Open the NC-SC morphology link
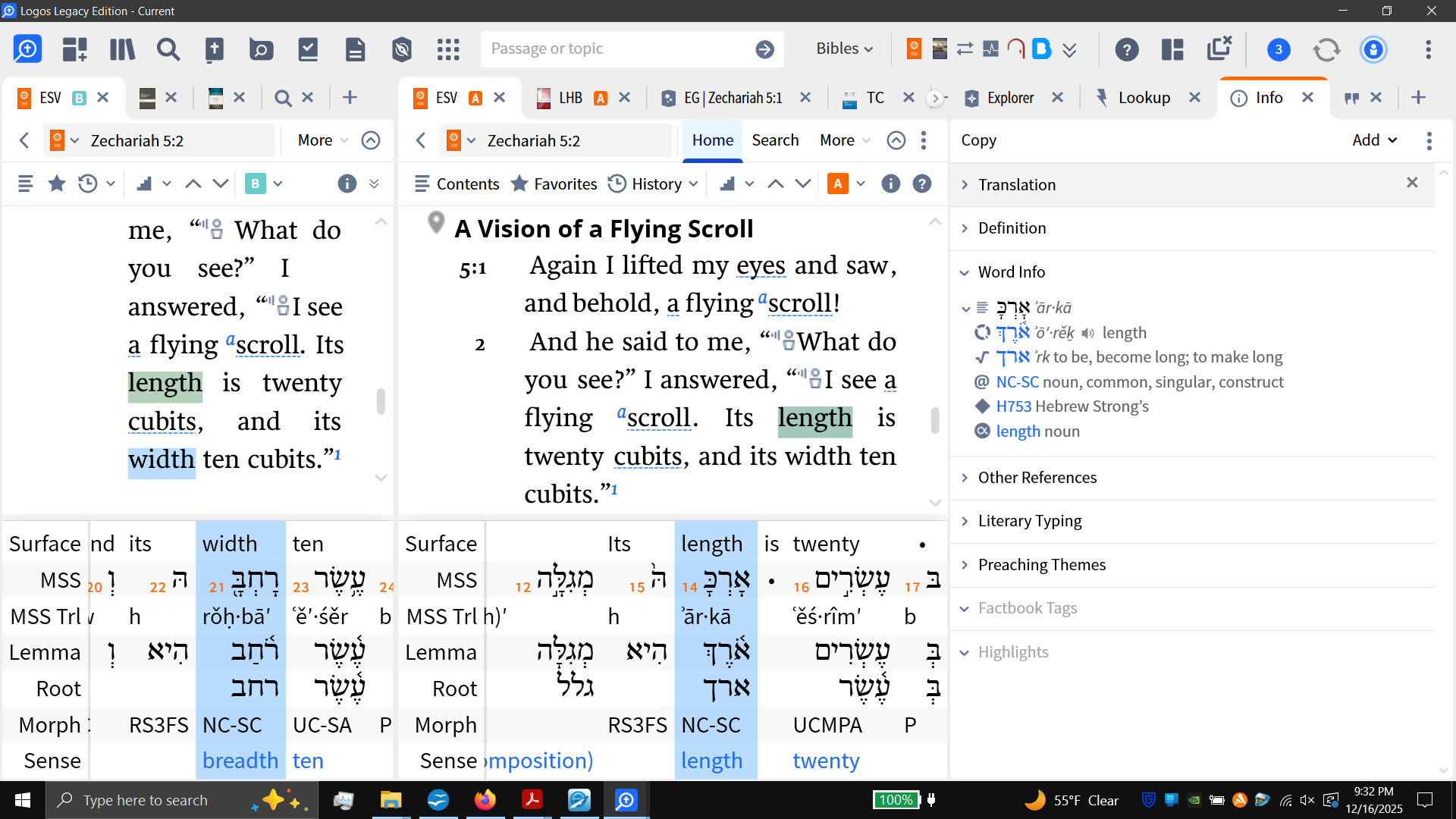 pyautogui.click(x=1017, y=382)
